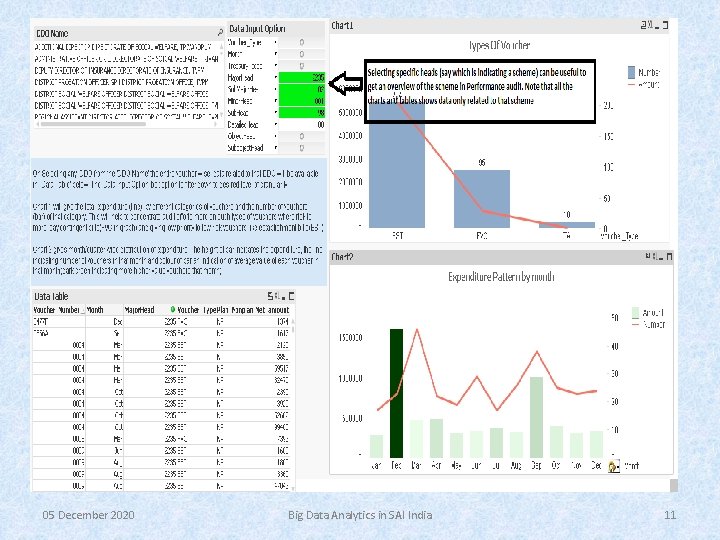Open Treasury_code dropdown in Data Input Option
This screenshot has height=540, width=720.
276,66
